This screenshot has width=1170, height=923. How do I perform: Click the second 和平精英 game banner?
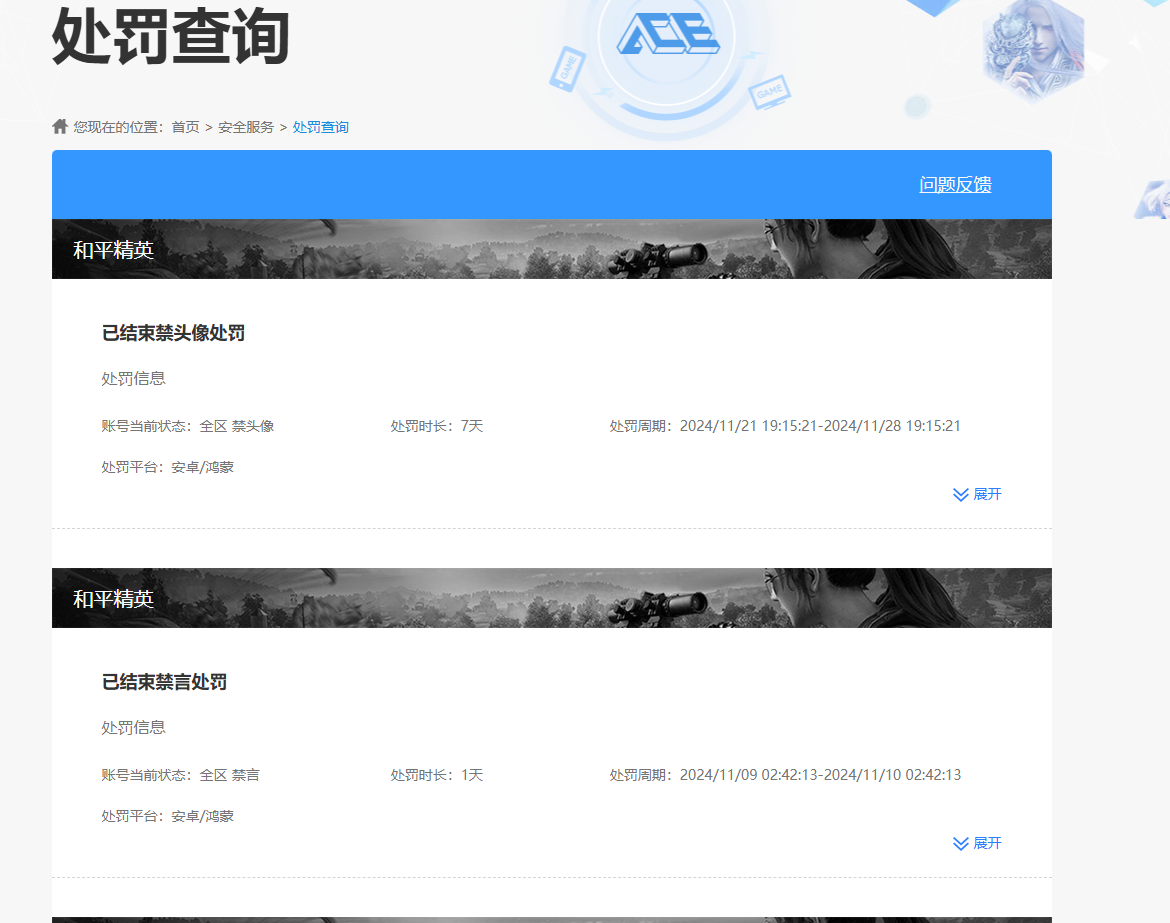point(551,598)
